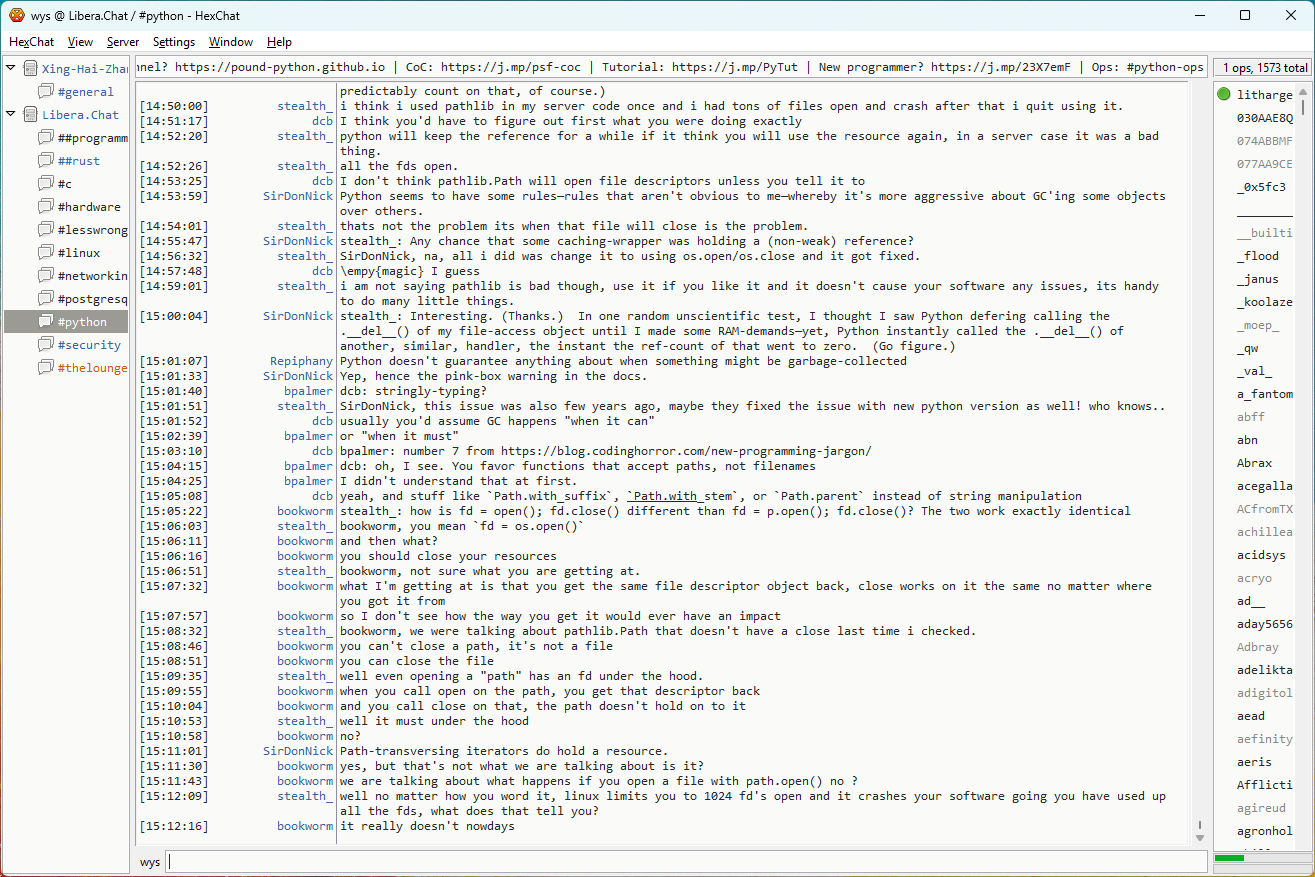Image resolution: width=1315 pixels, height=877 pixels.
Task: Open the j.mp/23X7emF new programmer link
Action: [x=1001, y=68]
